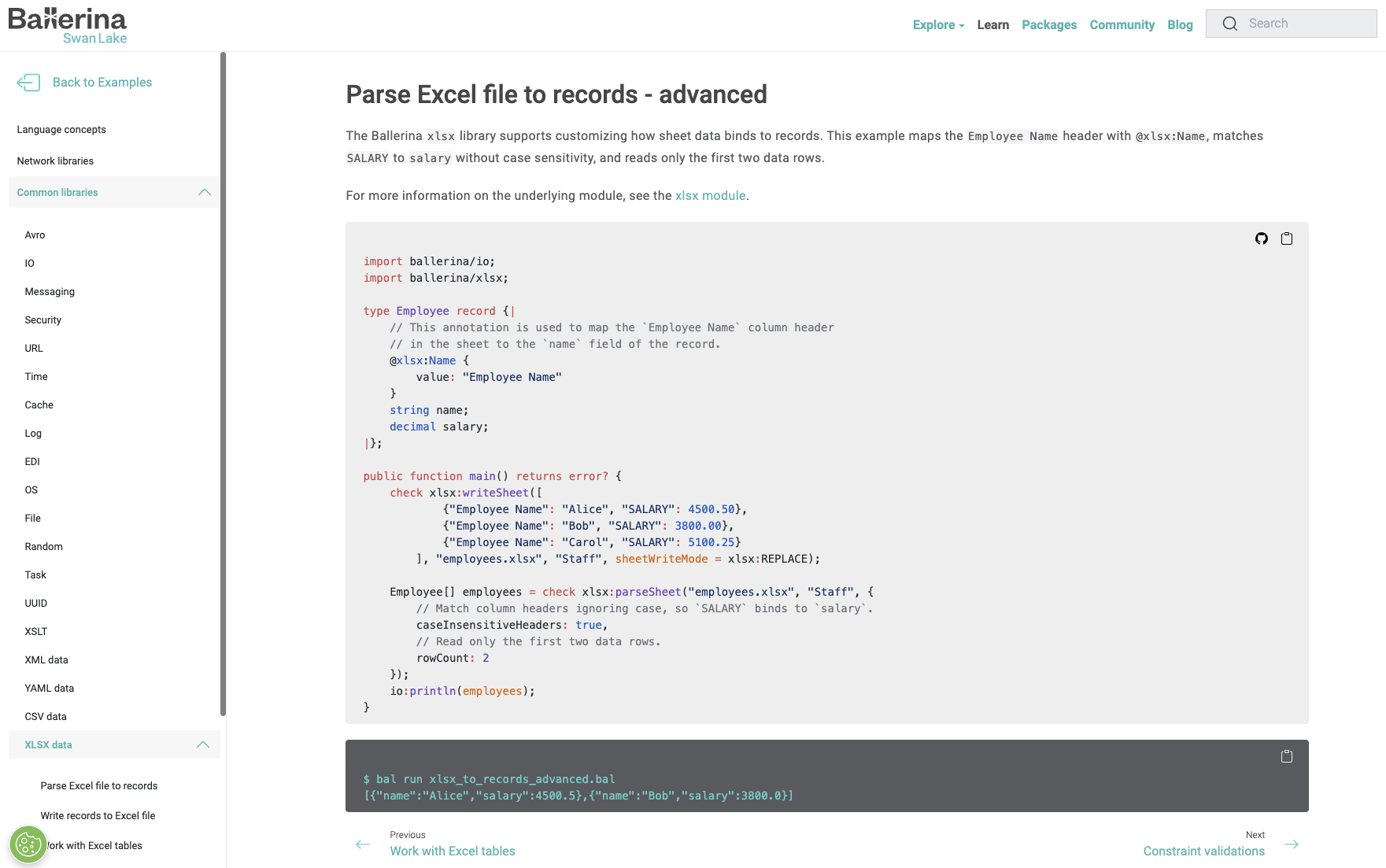Image resolution: width=1386 pixels, height=868 pixels.
Task: Expand Network libraries in sidebar
Action: 55,161
